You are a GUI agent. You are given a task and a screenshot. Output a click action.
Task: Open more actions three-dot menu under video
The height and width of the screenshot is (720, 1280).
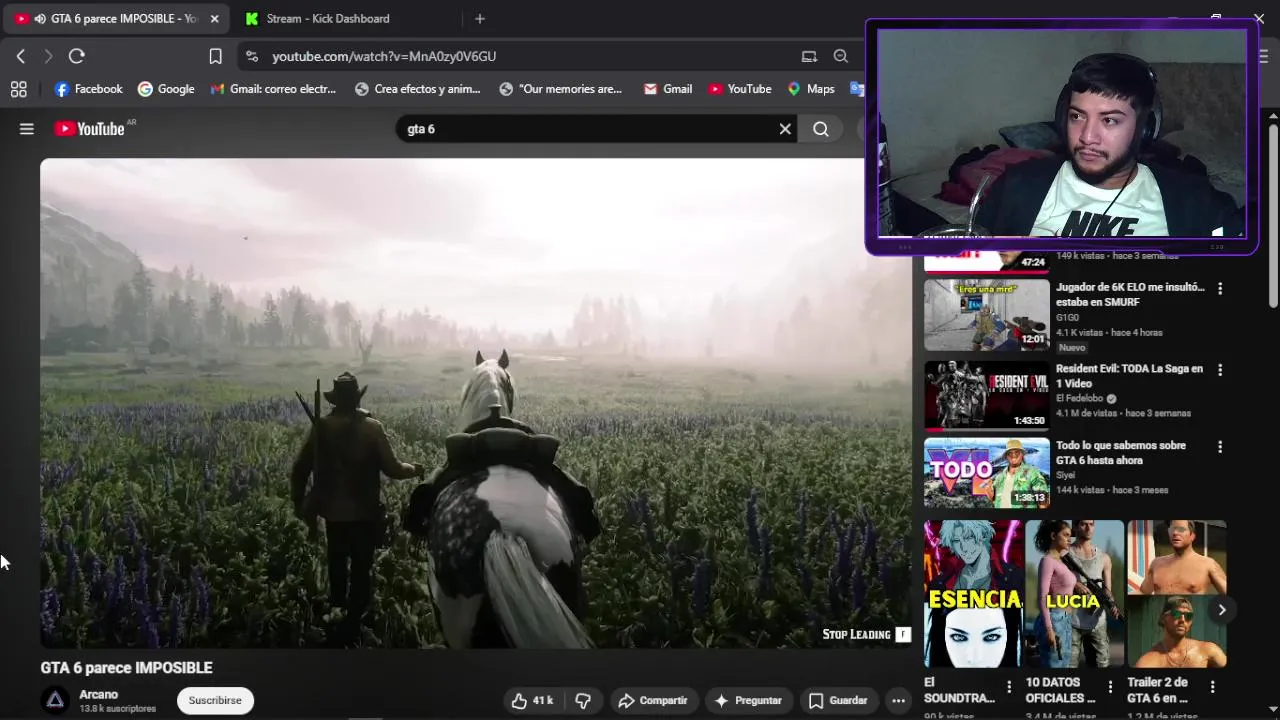898,700
